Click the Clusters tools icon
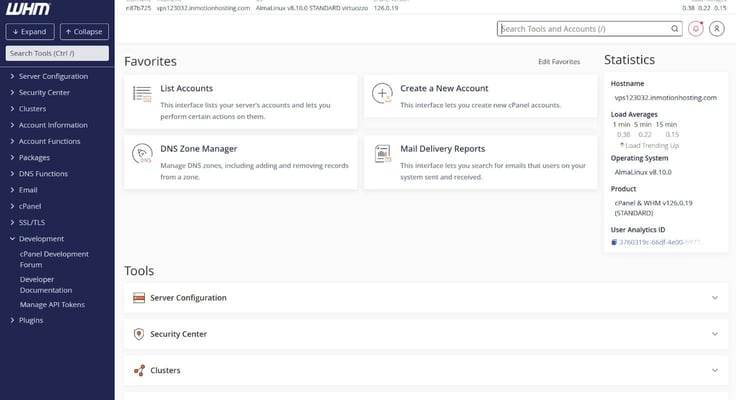The image size is (736, 400). pyautogui.click(x=139, y=370)
